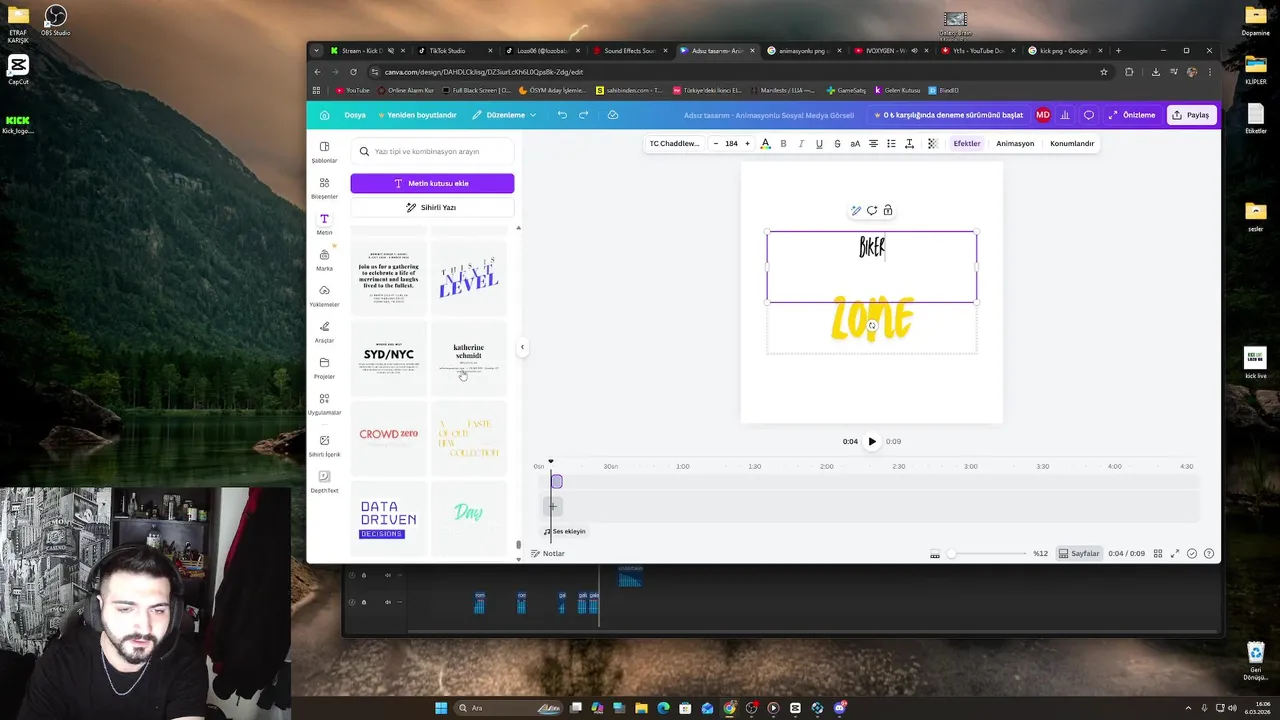Screen dimensions: 1280x720
Task: Open the comments speech bubble
Action: pos(1089,115)
